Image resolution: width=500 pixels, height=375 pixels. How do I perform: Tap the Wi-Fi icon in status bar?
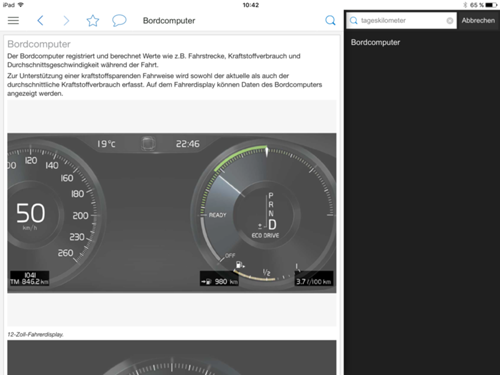click(x=21, y=5)
